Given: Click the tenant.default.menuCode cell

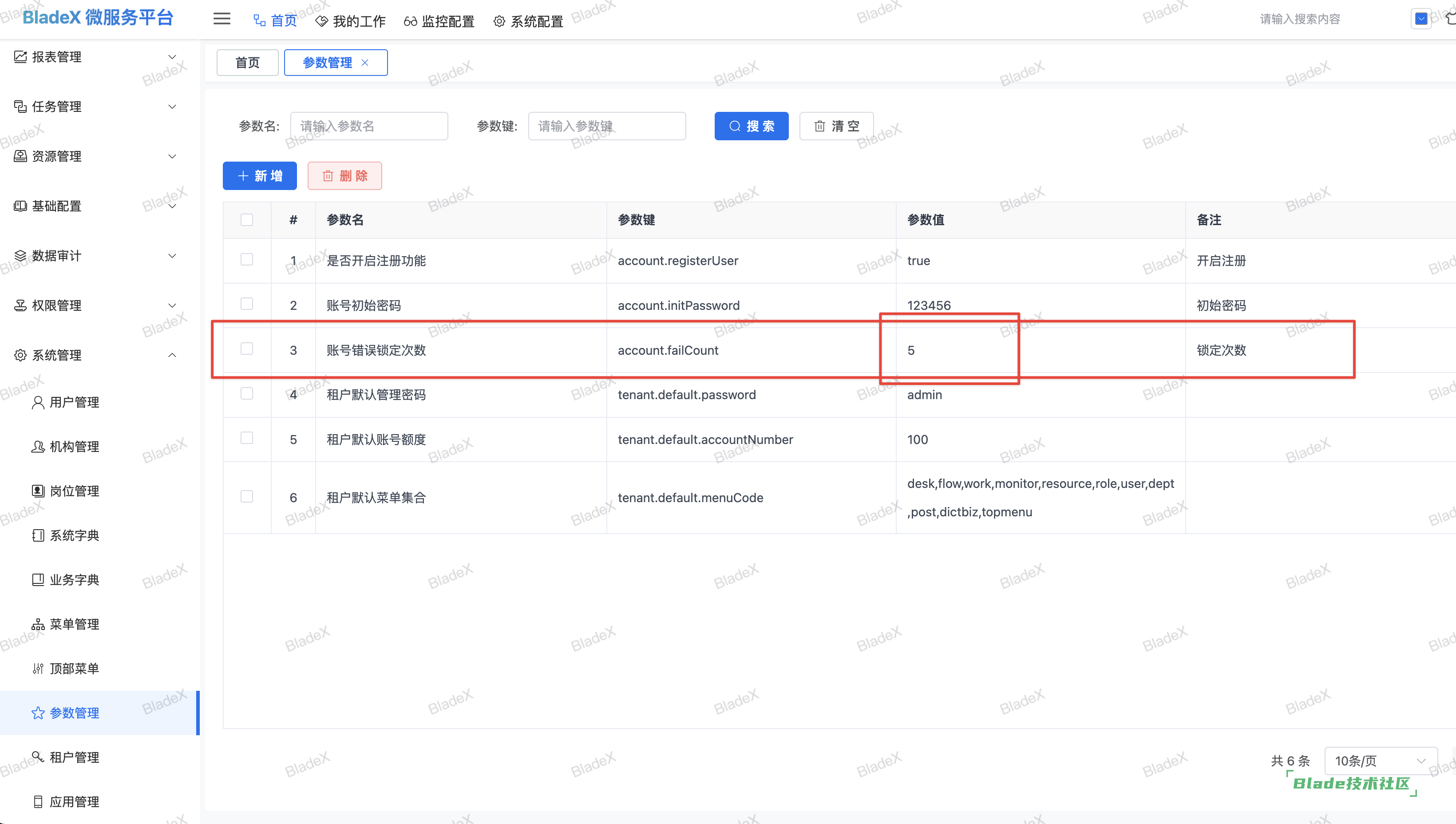Looking at the screenshot, I should pos(751,497).
